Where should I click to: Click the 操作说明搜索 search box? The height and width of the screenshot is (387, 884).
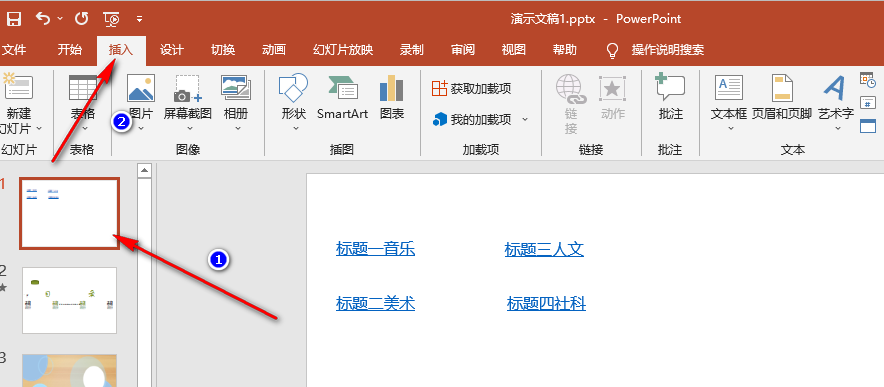pos(668,50)
